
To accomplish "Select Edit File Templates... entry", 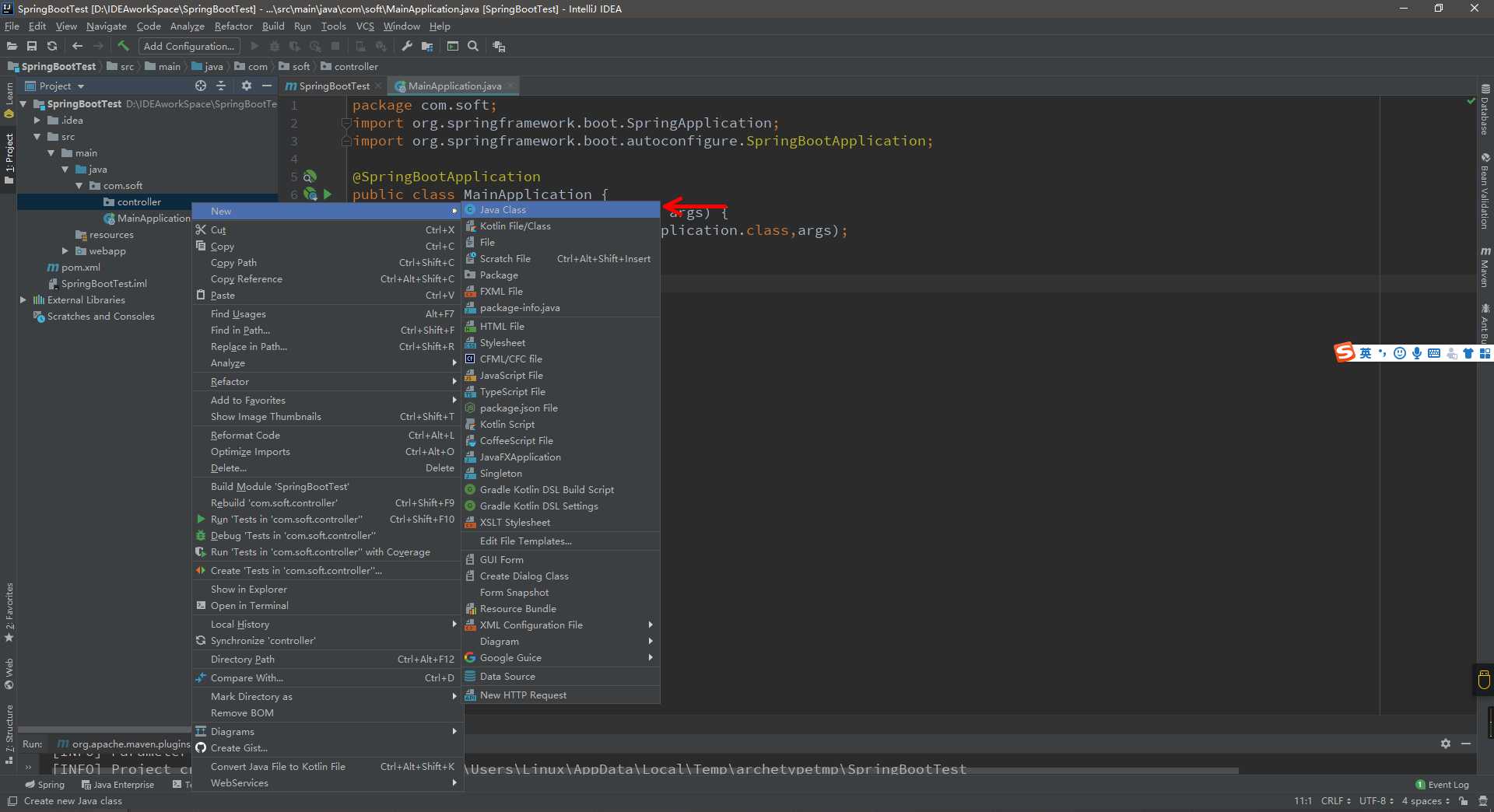I will pyautogui.click(x=560, y=541).
